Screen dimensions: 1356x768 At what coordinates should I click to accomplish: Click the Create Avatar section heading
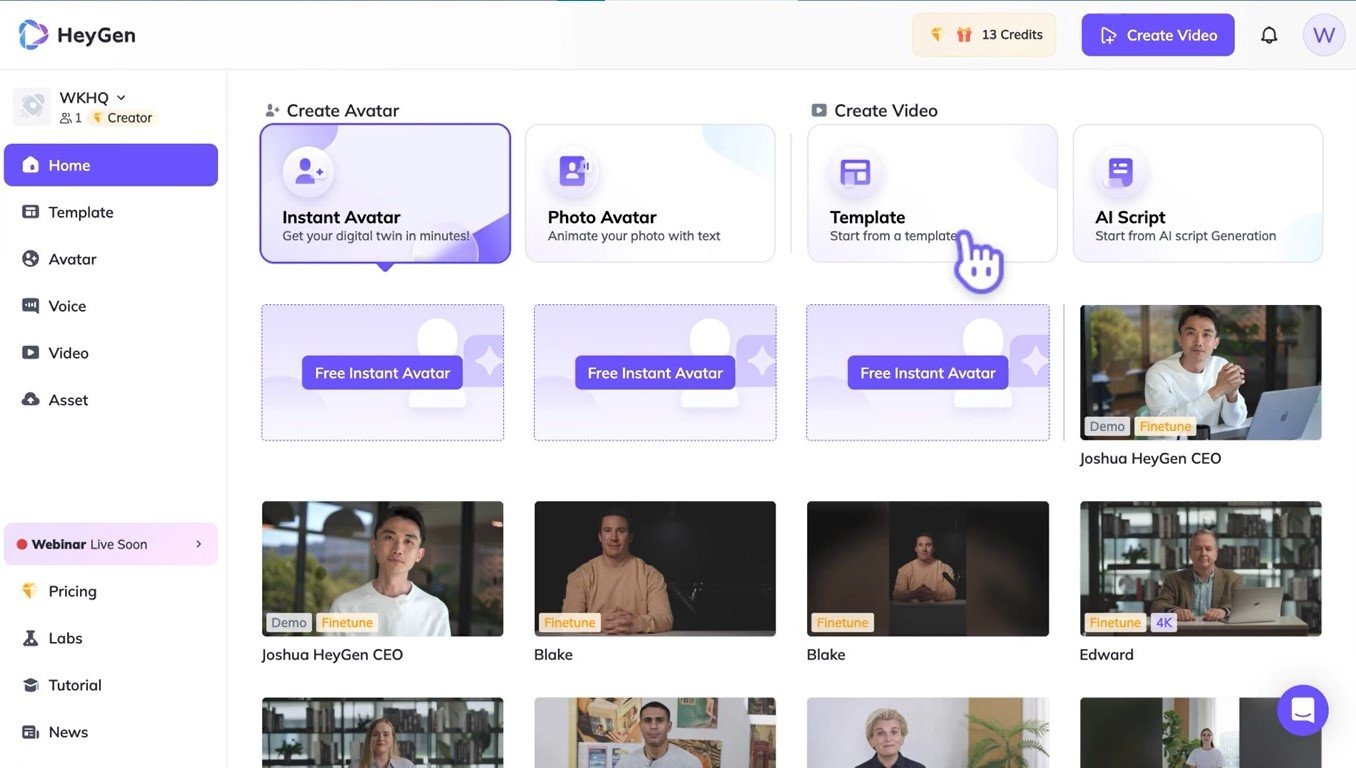[343, 111]
